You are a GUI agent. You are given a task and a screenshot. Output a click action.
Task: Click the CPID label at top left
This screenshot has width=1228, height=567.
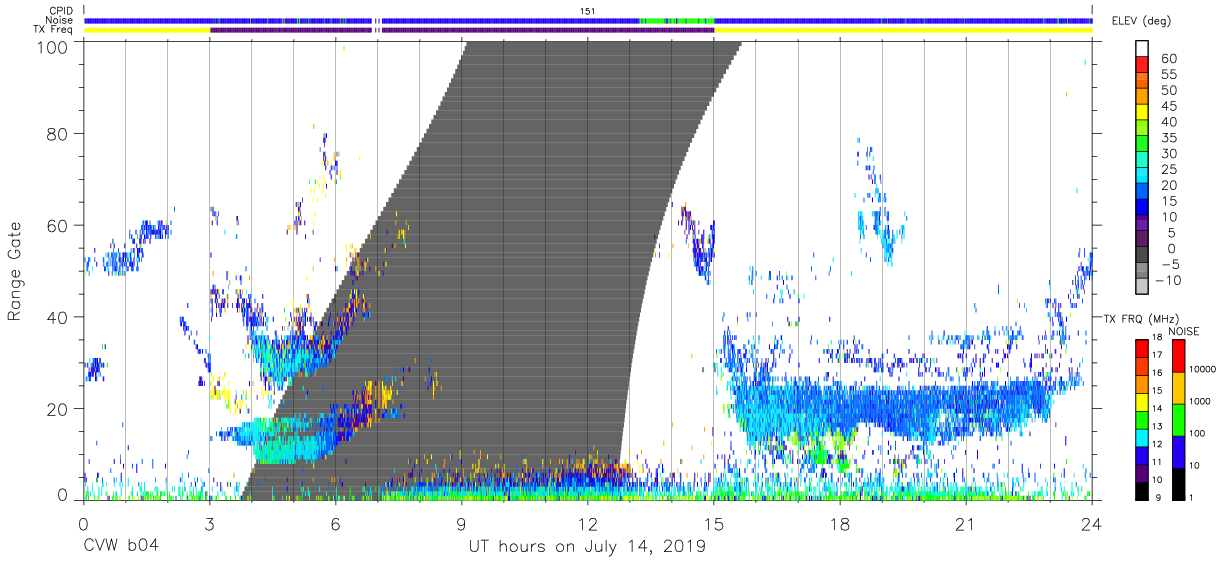59,10
